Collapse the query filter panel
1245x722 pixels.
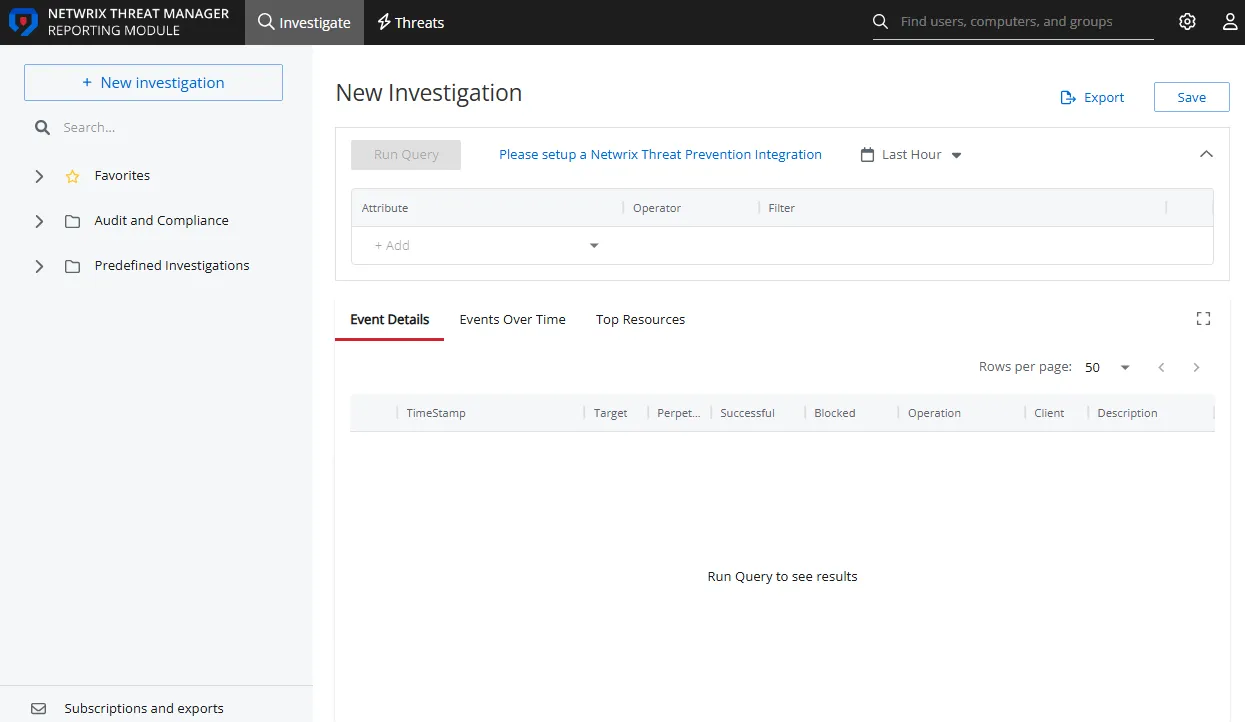pos(1206,154)
